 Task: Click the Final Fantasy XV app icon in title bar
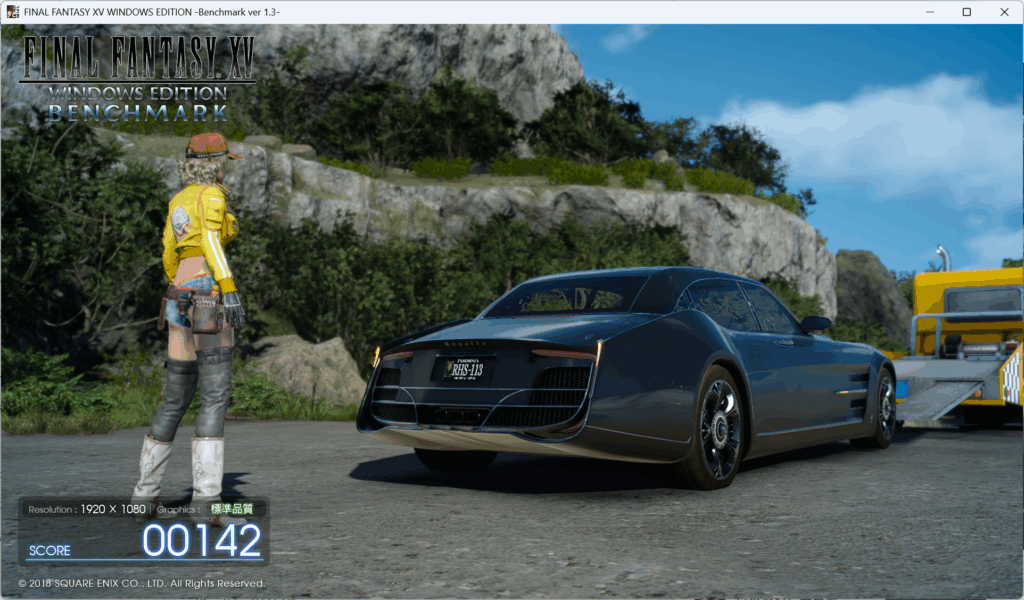[x=13, y=12]
